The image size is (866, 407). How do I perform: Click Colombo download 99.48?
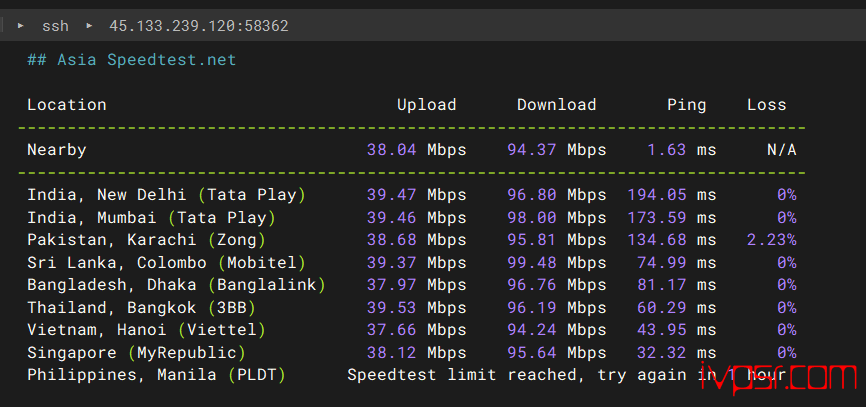pyautogui.click(x=532, y=263)
